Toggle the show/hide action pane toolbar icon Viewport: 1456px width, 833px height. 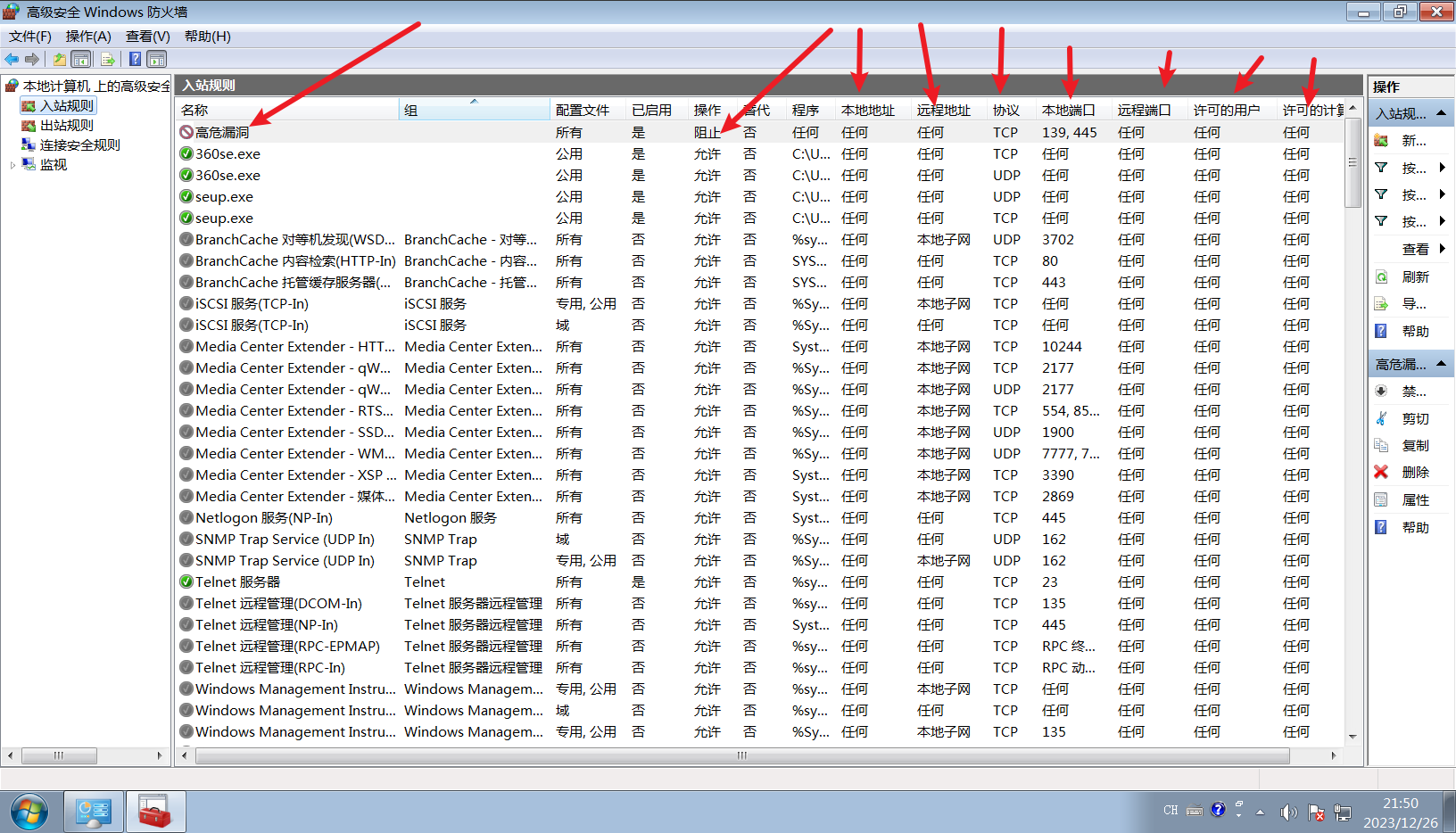pyautogui.click(x=157, y=59)
